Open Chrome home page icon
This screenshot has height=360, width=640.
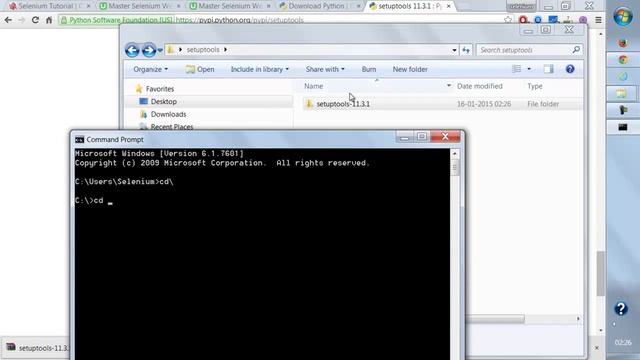[49, 20]
